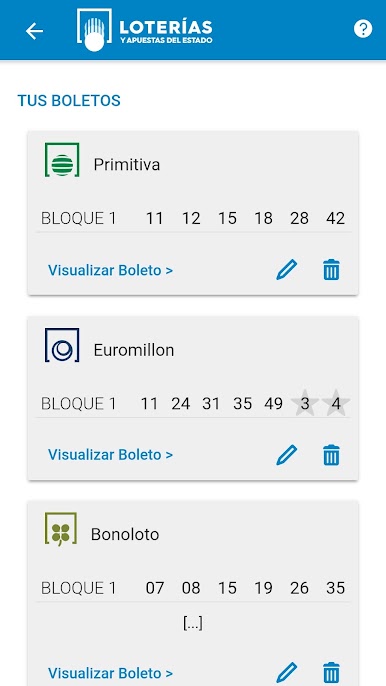386x686 pixels.
Task: Open Visualizar Boleto for Euromillon
Action: coord(110,455)
